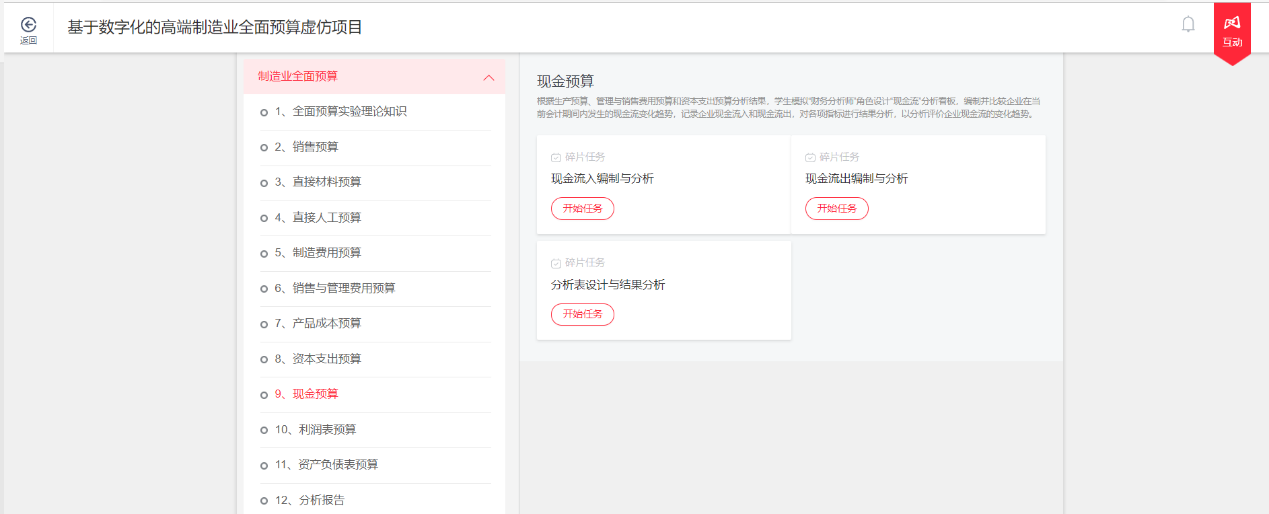The height and width of the screenshot is (514, 1269).
Task: Click the 现金流入编制与分析 card title
Action: [x=602, y=179]
